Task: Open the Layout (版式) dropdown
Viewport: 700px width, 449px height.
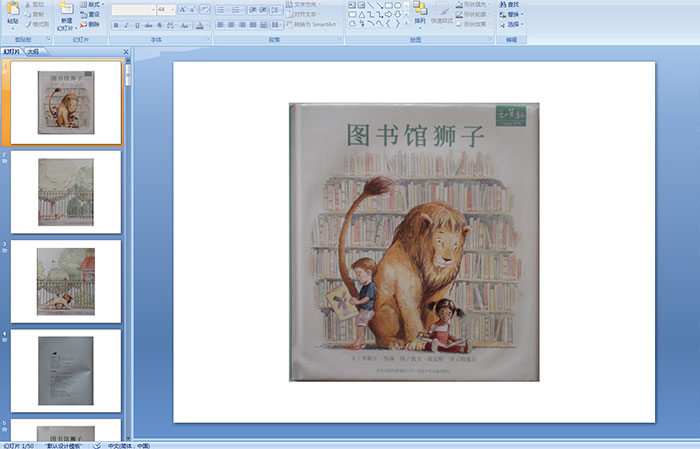Action: [92, 4]
